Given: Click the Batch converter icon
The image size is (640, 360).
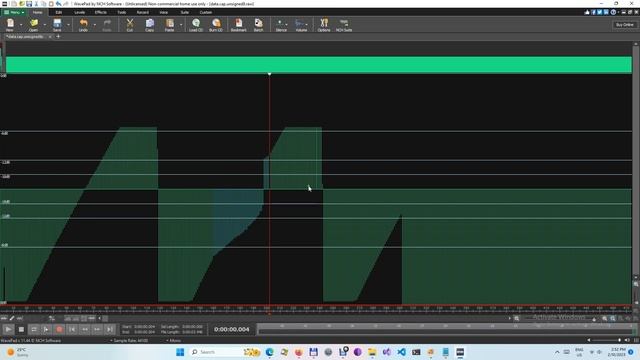Looking at the screenshot, I should [258, 24].
